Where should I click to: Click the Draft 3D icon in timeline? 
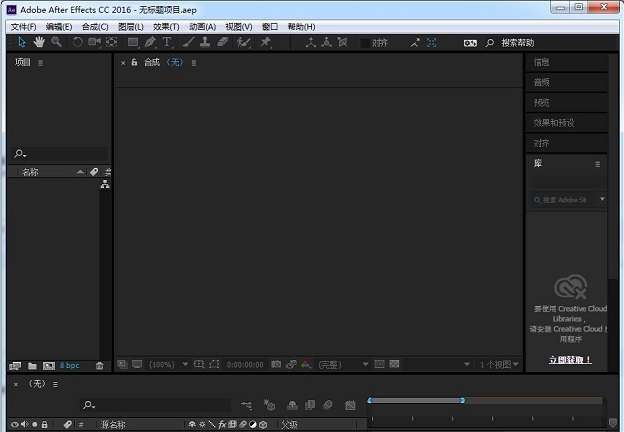269,405
